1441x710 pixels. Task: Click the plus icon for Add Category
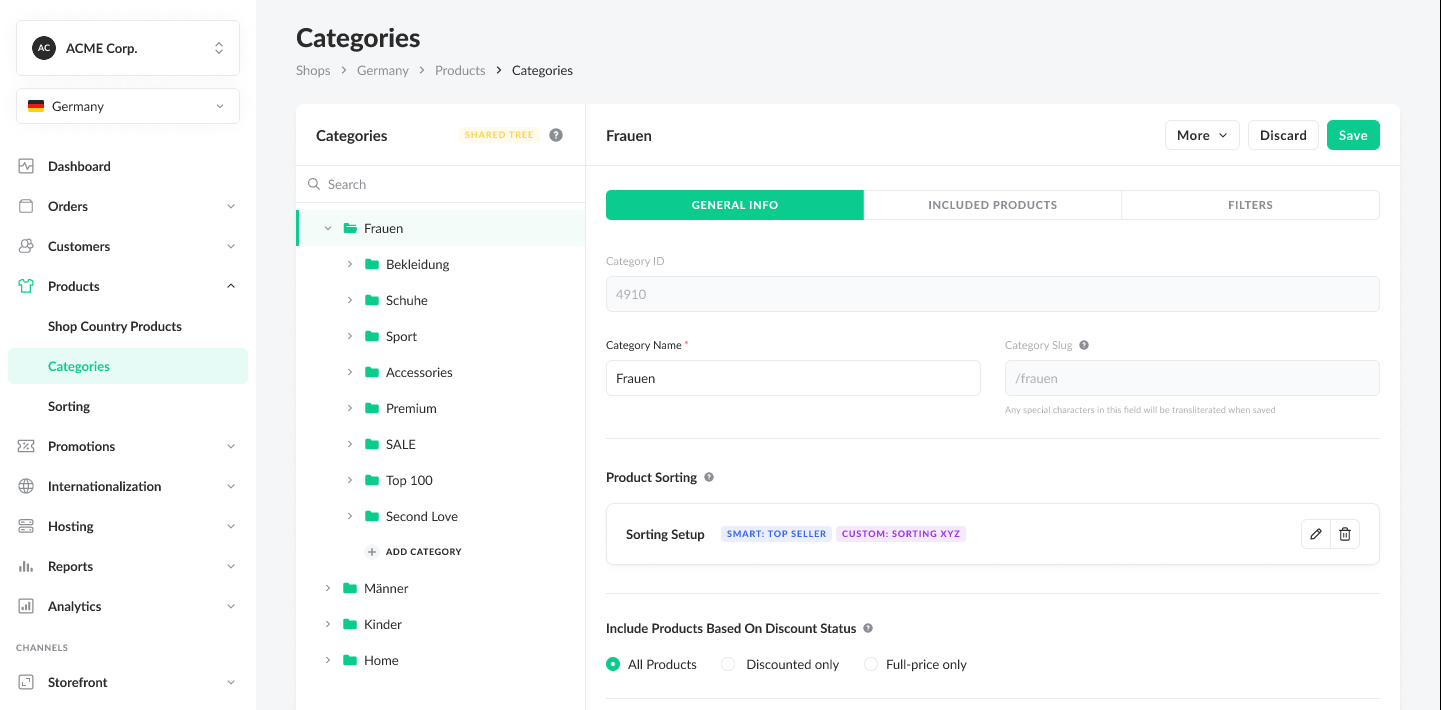pyautogui.click(x=372, y=552)
